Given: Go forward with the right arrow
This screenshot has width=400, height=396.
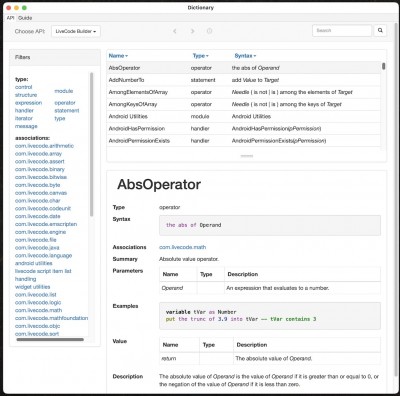Looking at the screenshot, I should pyautogui.click(x=192, y=31).
